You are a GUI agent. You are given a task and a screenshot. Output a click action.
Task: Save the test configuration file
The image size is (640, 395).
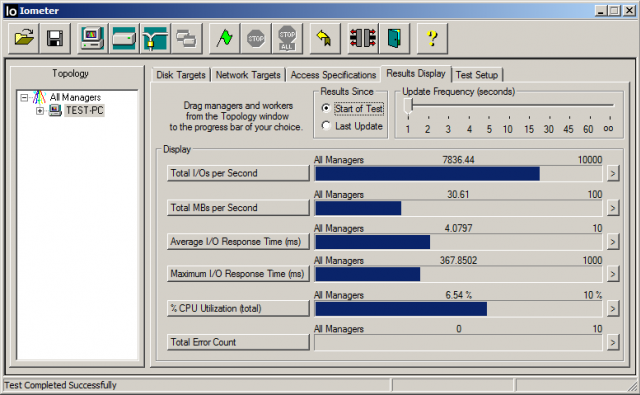tap(55, 38)
